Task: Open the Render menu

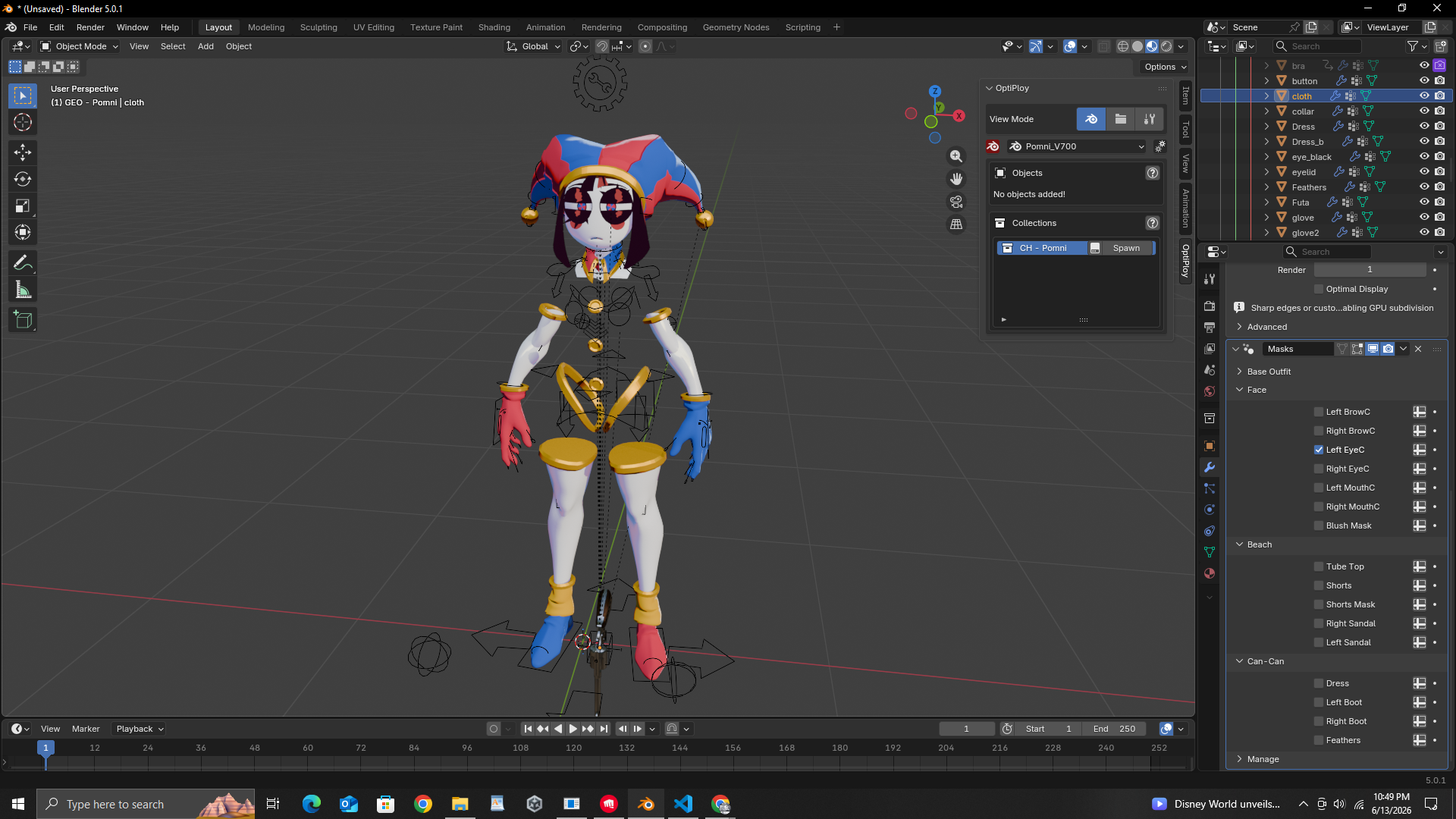Action: click(x=90, y=27)
